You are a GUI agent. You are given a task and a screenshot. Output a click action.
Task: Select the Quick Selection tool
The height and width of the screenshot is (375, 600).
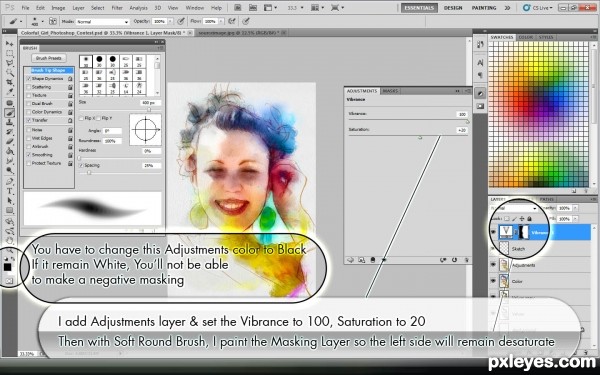click(9, 72)
